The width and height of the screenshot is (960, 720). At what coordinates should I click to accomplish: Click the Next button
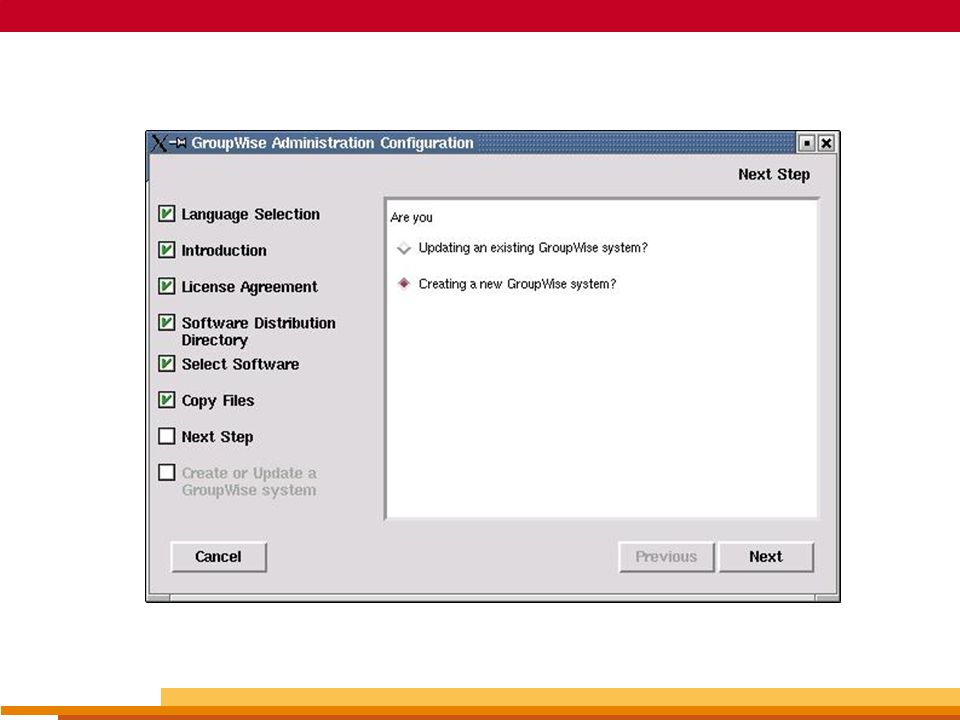pyautogui.click(x=766, y=557)
